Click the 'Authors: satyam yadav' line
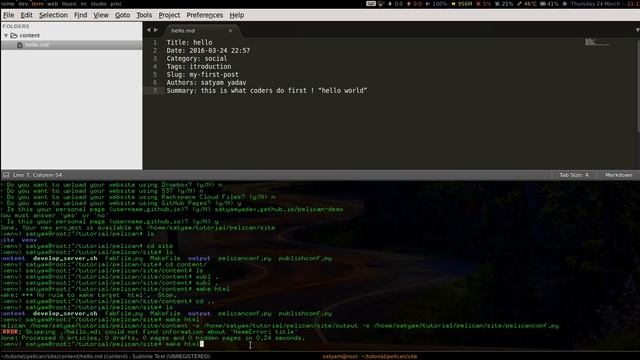Screen dimensions: 640x360 206,82
